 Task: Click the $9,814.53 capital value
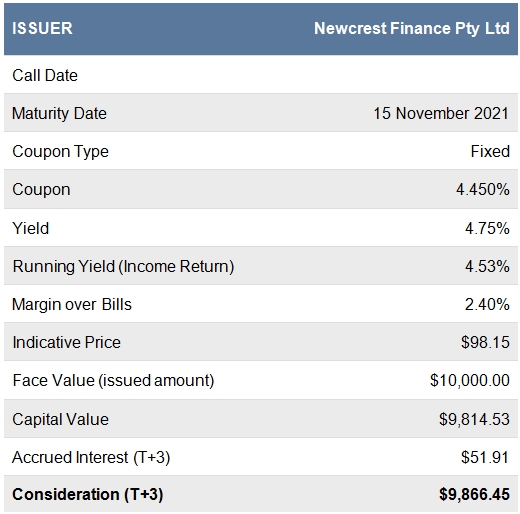coord(474,419)
